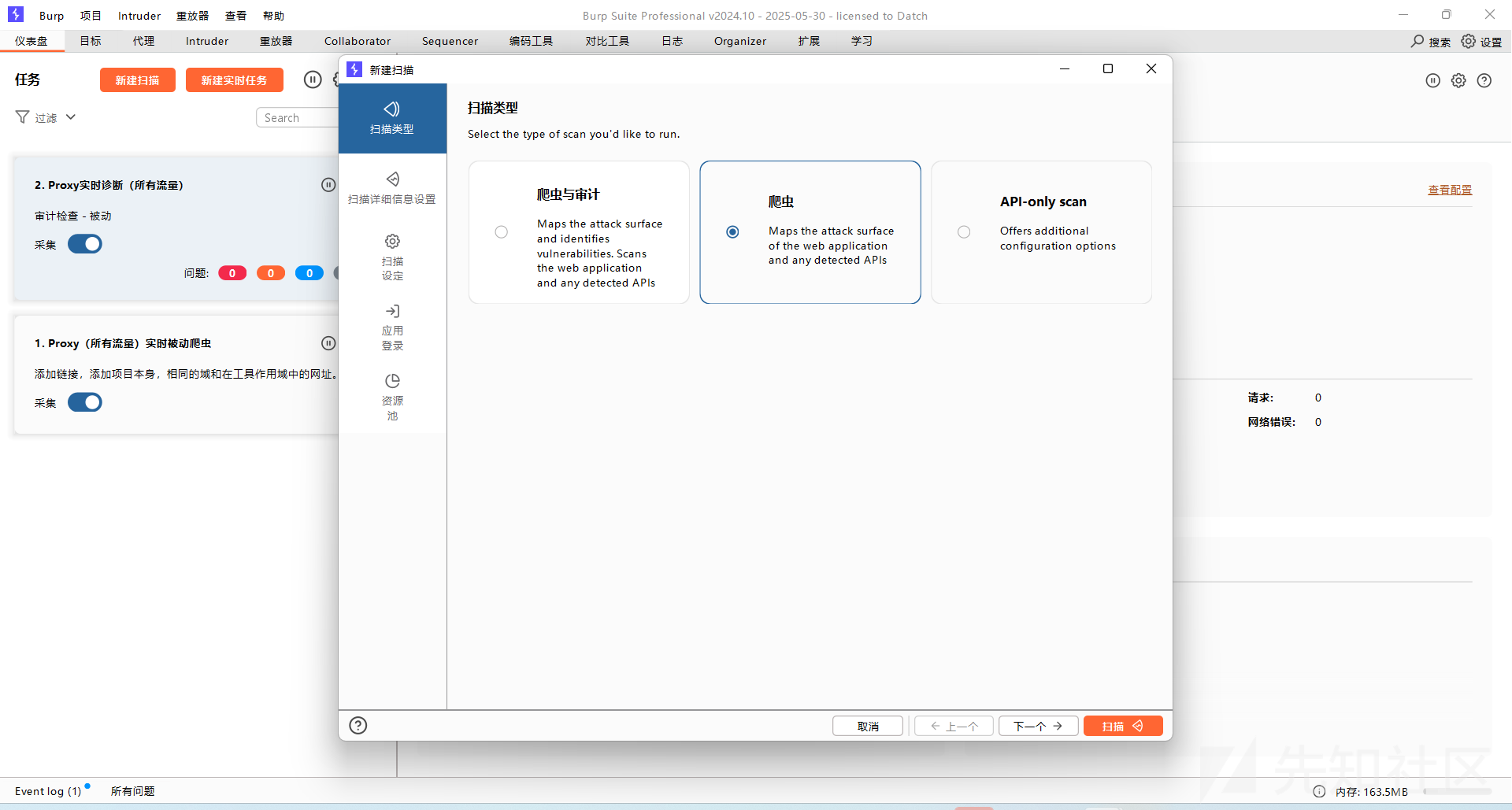The image size is (1512, 810).
Task: Click the API-only scan card
Action: point(1041,232)
